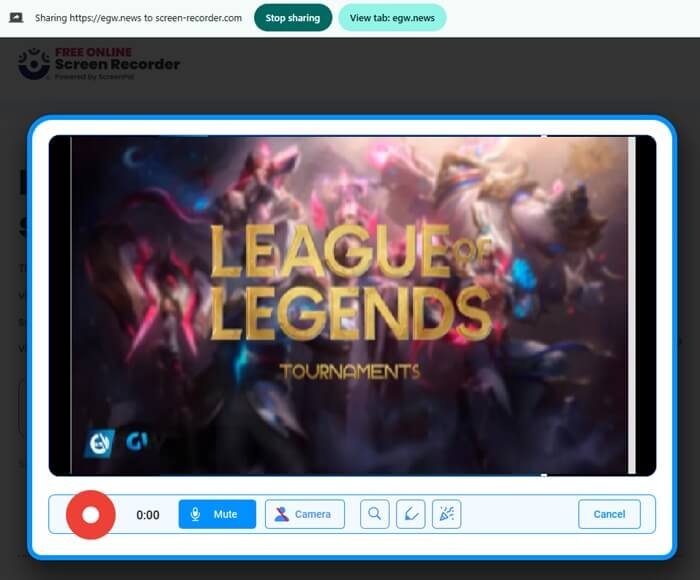Open the confetti effects tool
The height and width of the screenshot is (580, 700).
[446, 514]
